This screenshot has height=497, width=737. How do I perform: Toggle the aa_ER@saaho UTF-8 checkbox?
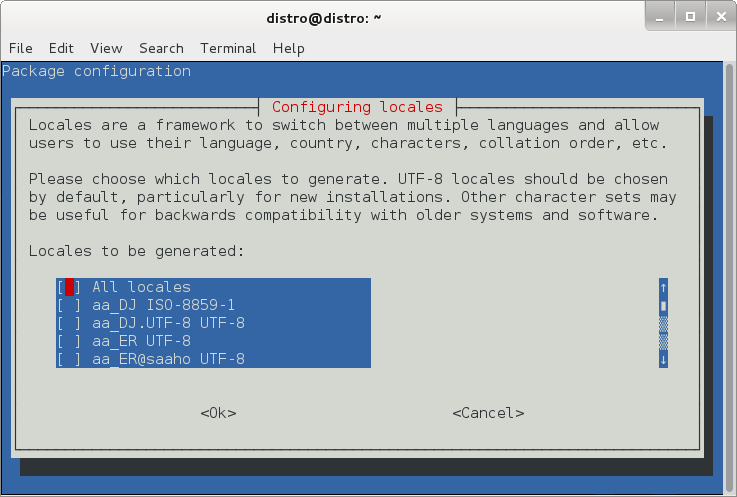[x=69, y=359]
